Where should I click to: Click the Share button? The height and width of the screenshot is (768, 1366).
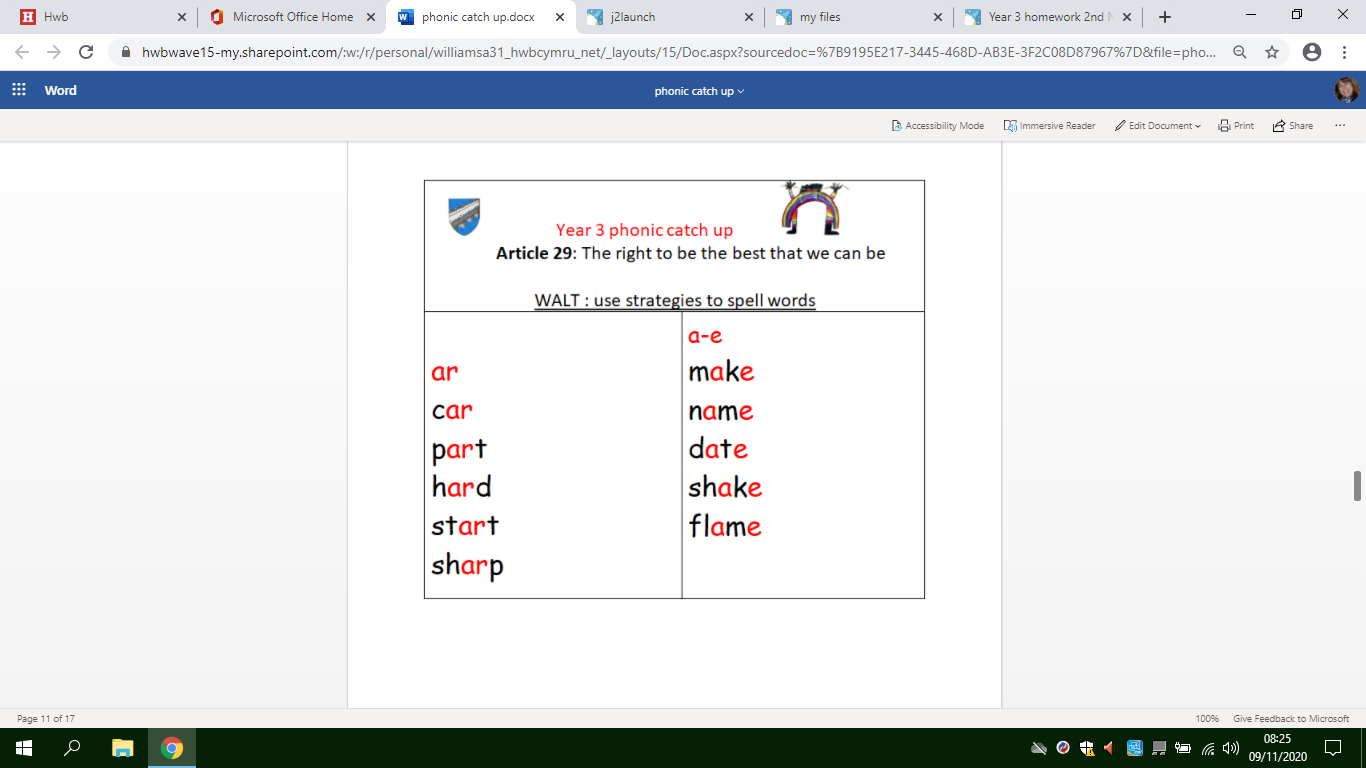(x=1293, y=126)
